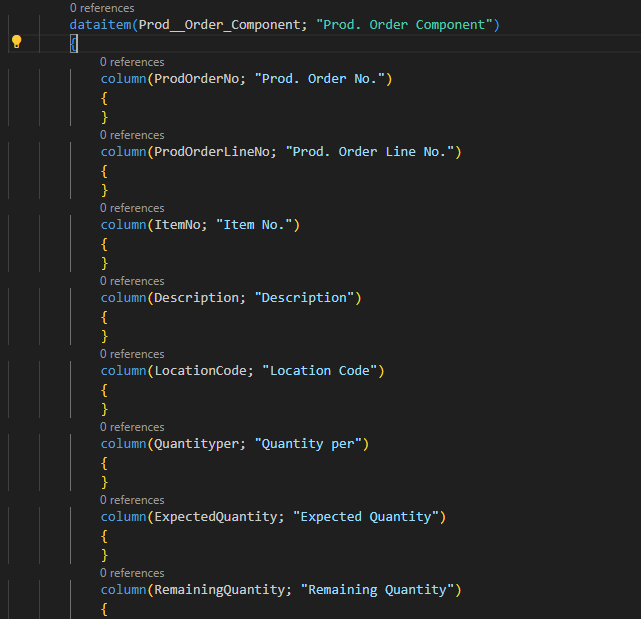Open the '0 references' lens above Description column

pyautogui.click(x=132, y=281)
